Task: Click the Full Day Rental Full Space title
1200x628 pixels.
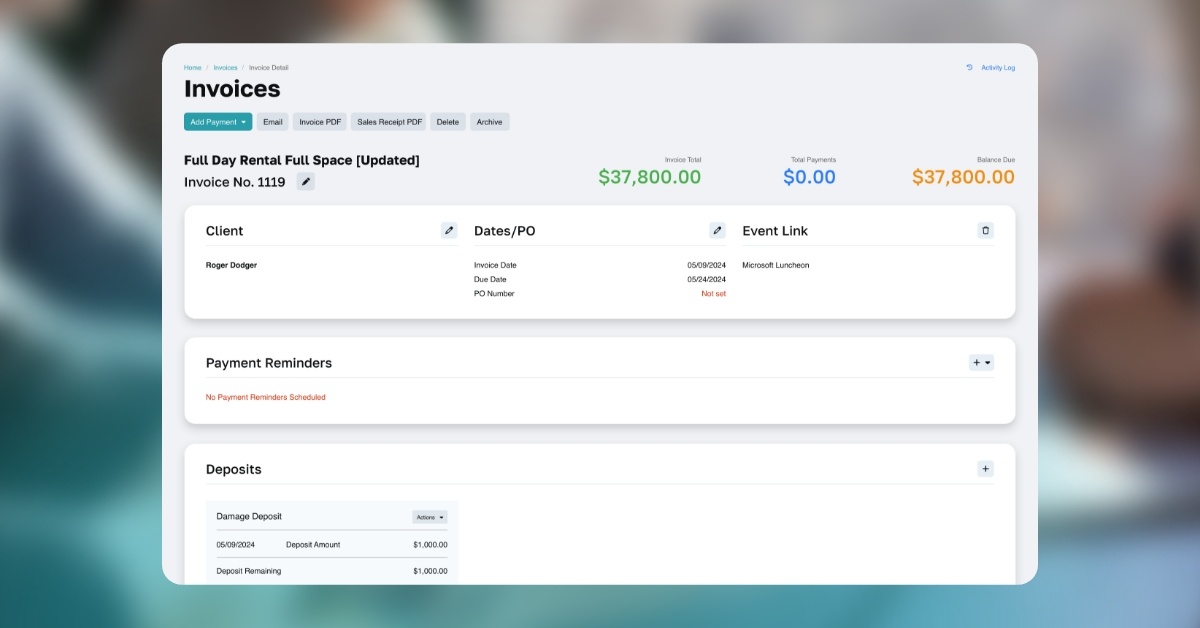Action: click(x=302, y=160)
